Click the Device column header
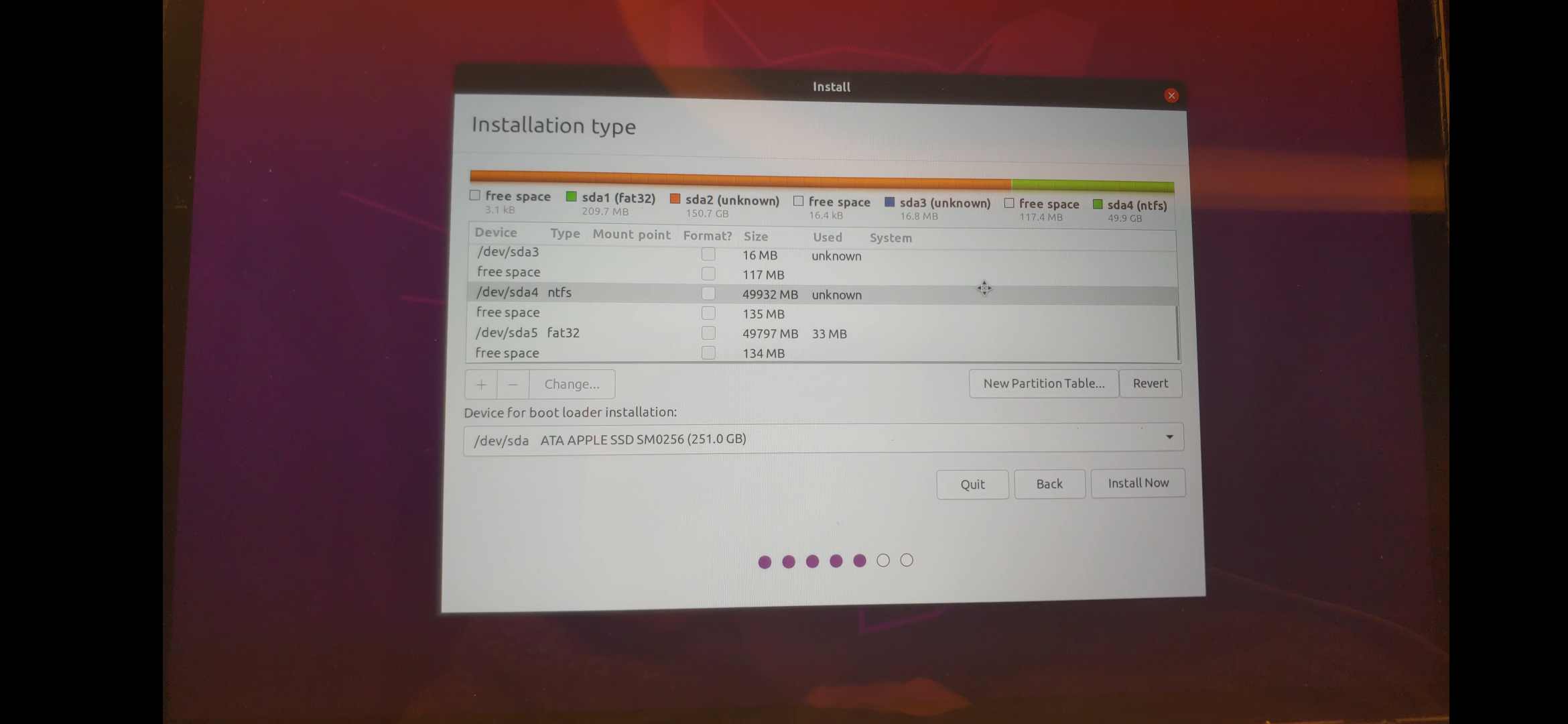Image resolution: width=1568 pixels, height=724 pixels. (x=496, y=233)
